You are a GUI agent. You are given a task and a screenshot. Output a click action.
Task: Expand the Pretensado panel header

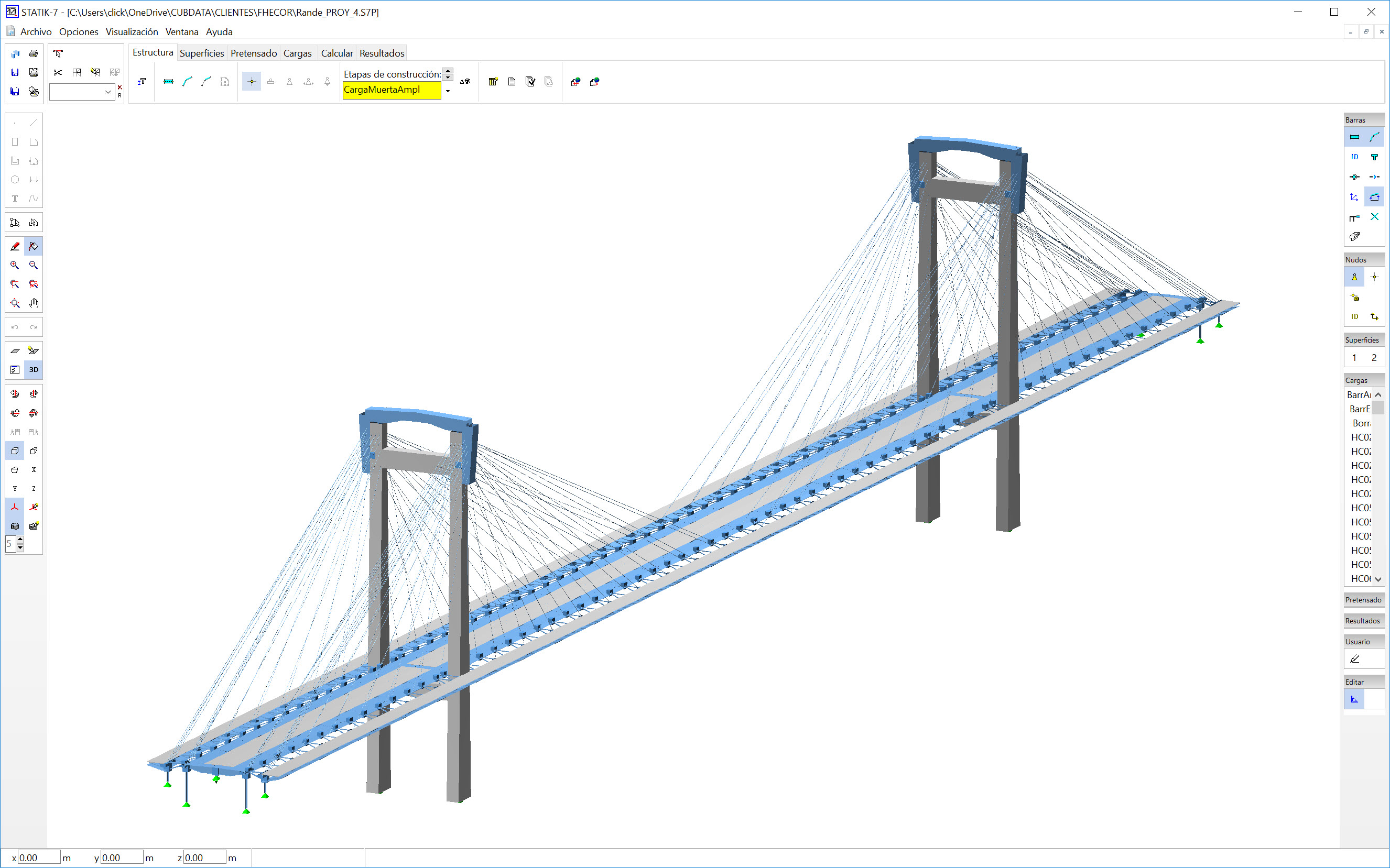[x=1363, y=600]
